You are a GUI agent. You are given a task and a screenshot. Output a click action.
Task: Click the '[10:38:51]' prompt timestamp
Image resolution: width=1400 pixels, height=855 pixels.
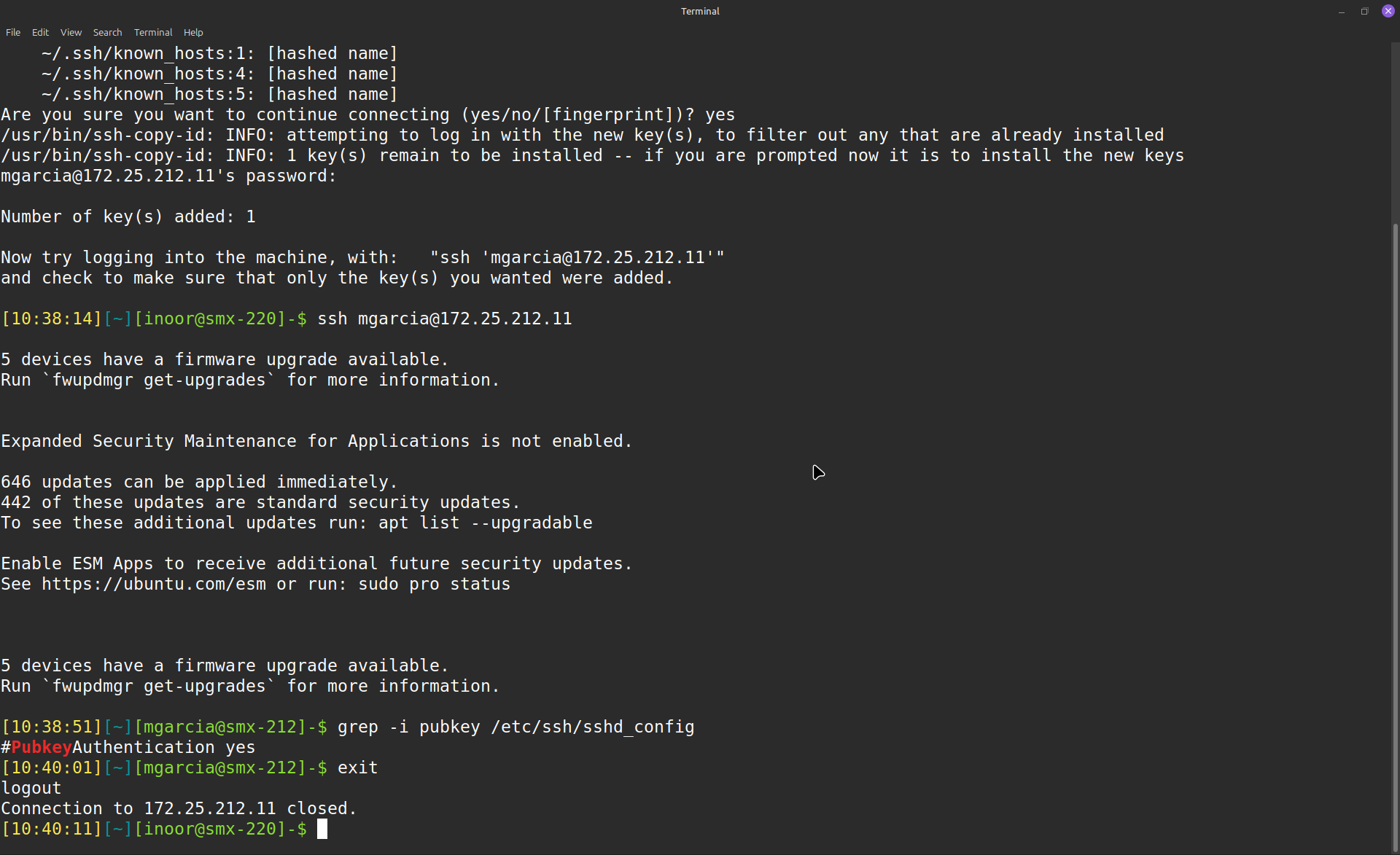click(x=52, y=727)
